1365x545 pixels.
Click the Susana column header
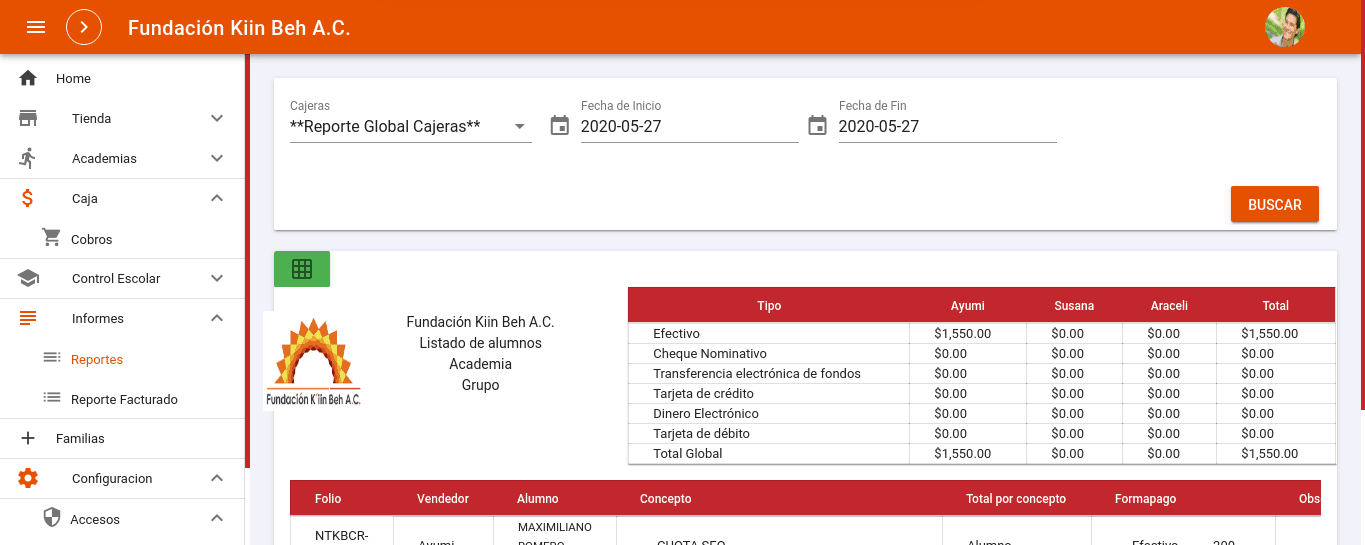click(1074, 306)
